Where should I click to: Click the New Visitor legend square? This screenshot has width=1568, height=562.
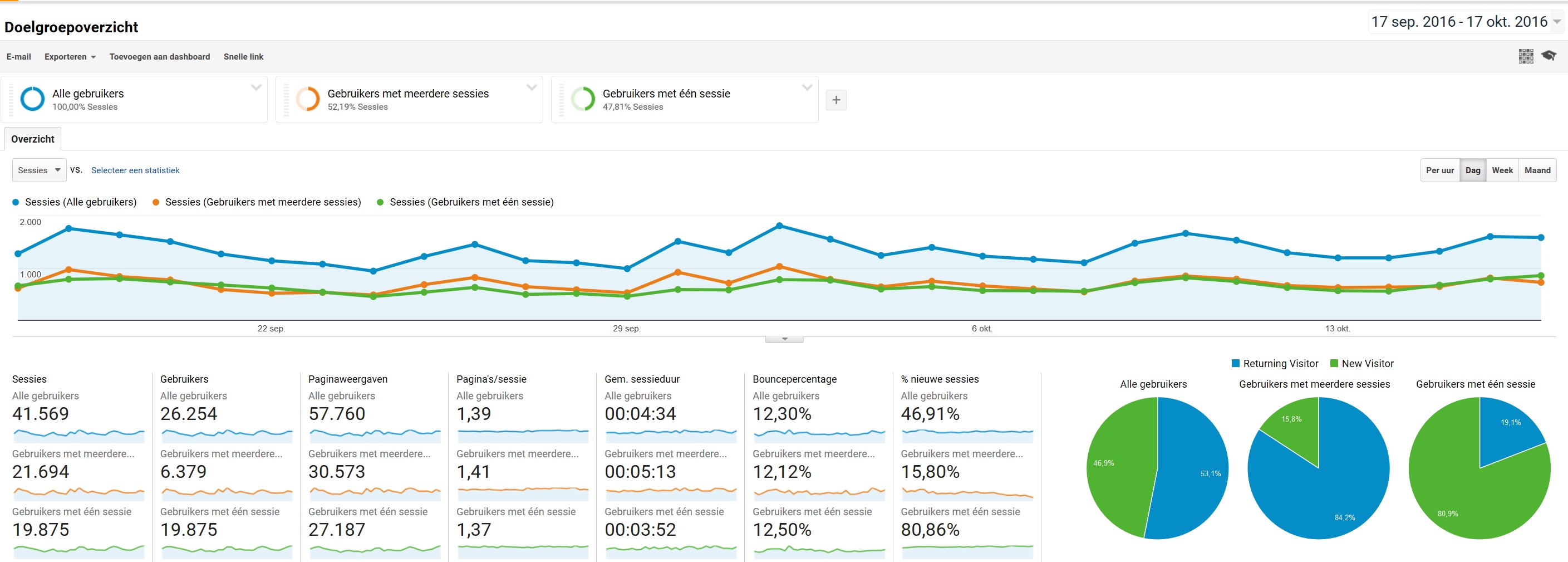1334,363
